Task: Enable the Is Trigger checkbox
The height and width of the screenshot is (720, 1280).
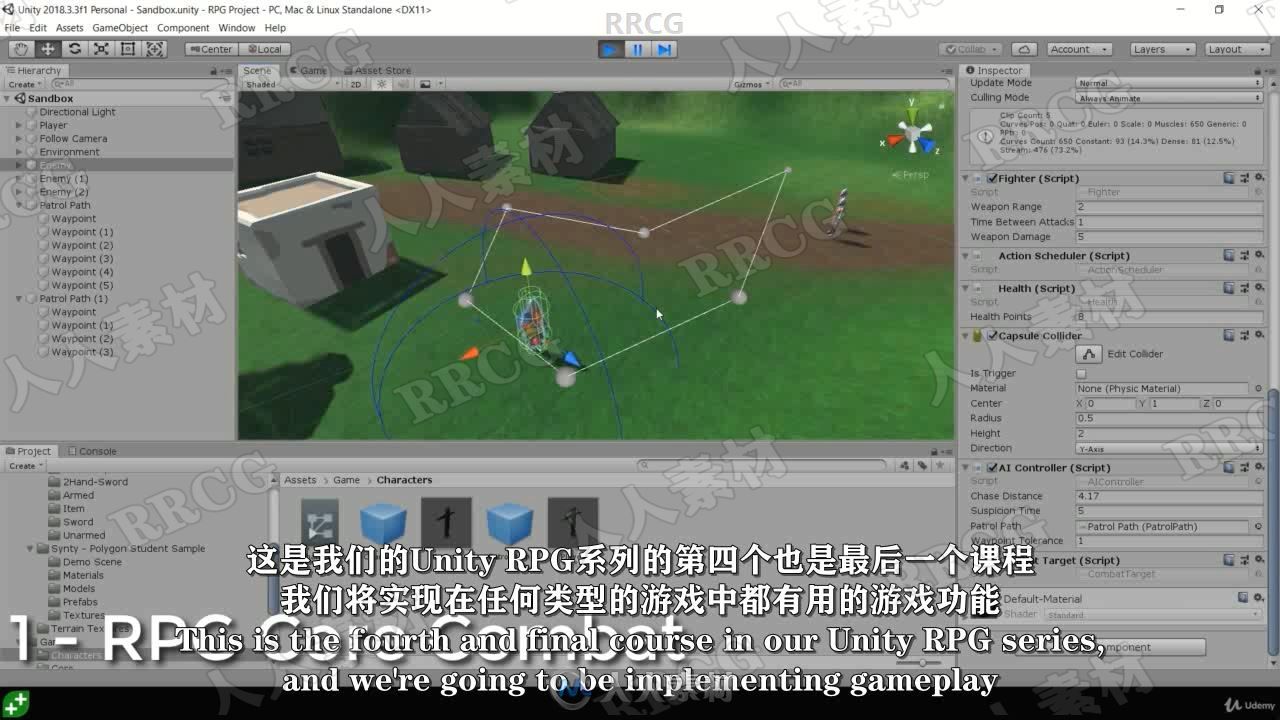Action: pos(1081,374)
